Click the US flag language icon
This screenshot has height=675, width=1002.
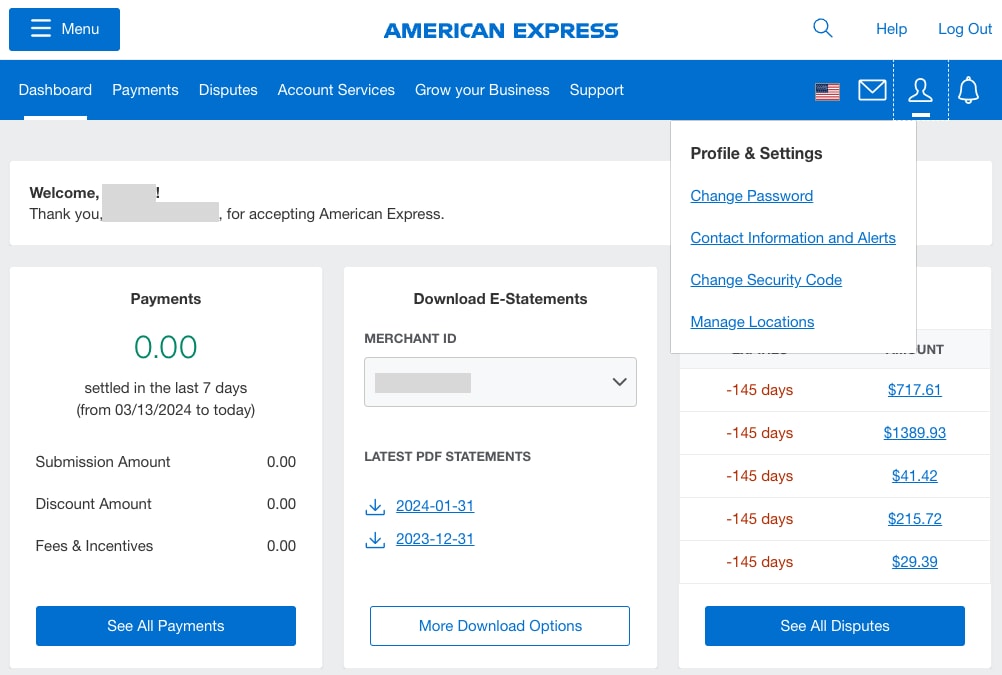[827, 90]
